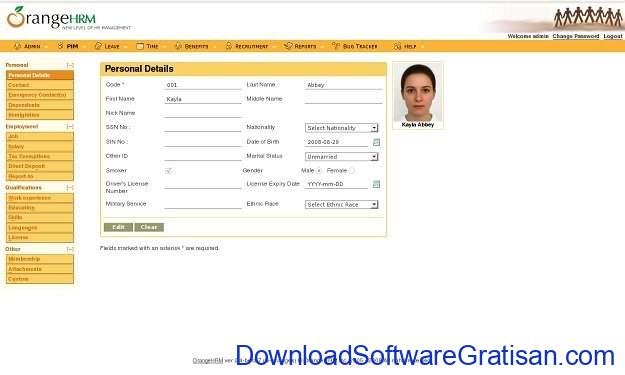
Task: Open the Education sidebar item
Action: 40,208
